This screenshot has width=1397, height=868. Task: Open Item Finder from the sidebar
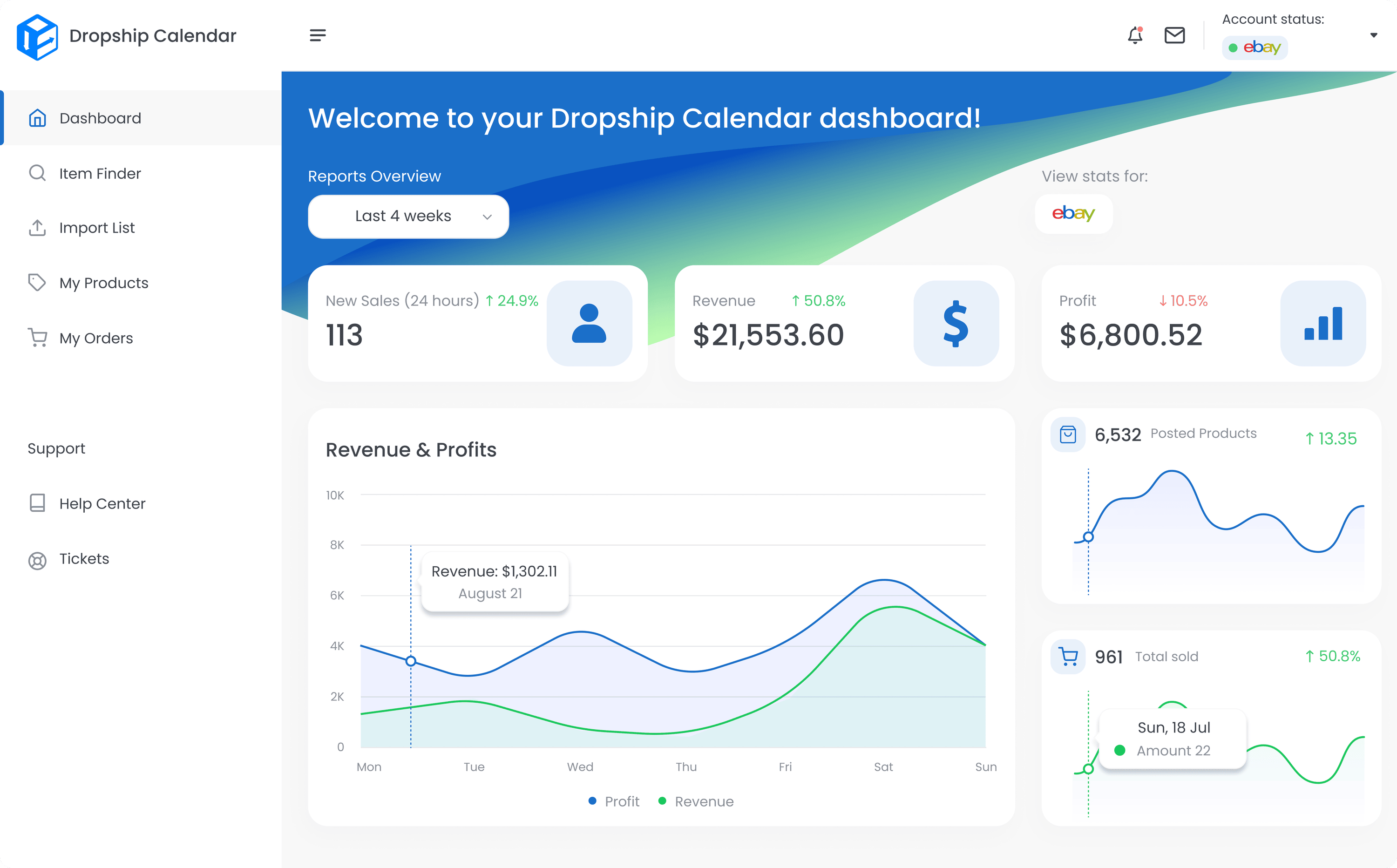pyautogui.click(x=99, y=173)
